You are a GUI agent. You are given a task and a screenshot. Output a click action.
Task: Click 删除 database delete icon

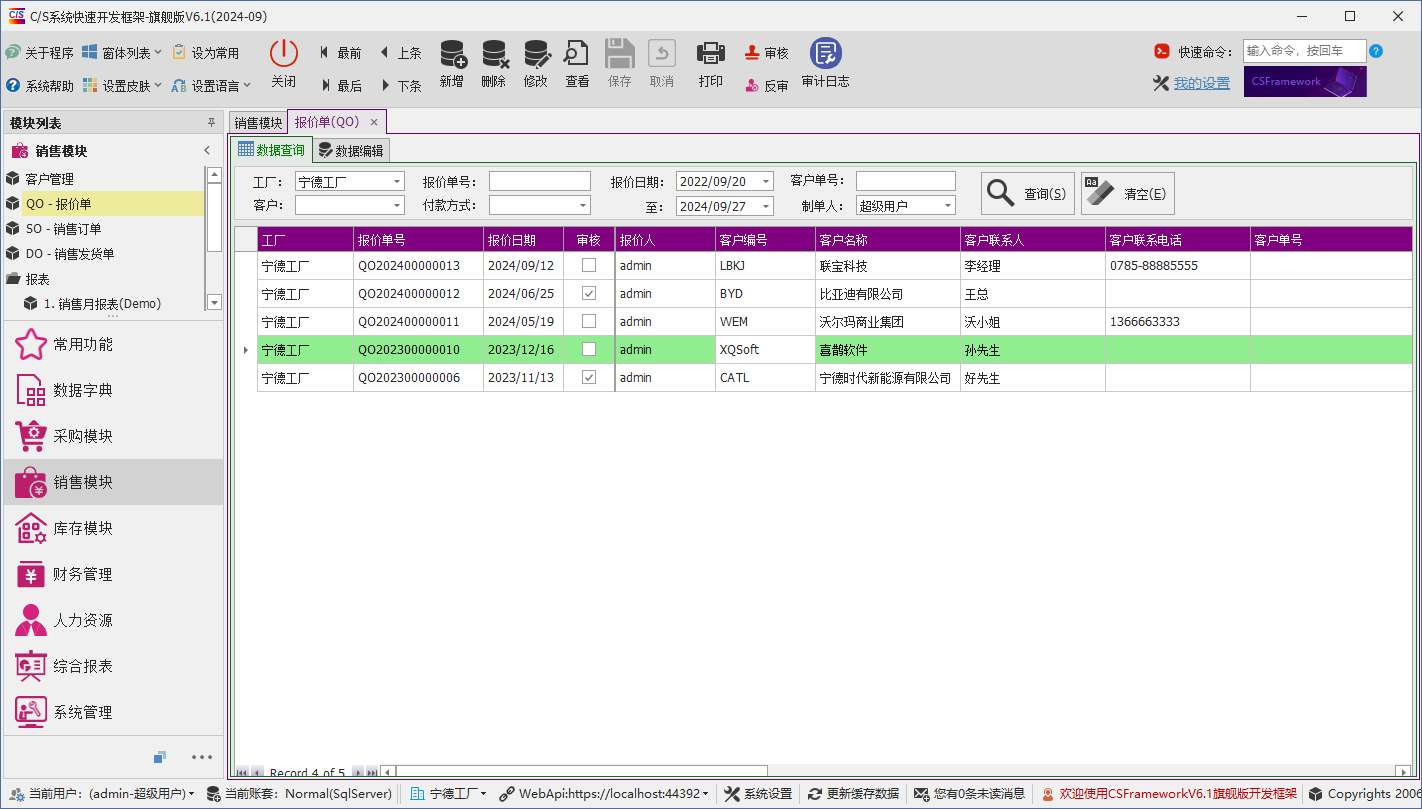tap(494, 54)
